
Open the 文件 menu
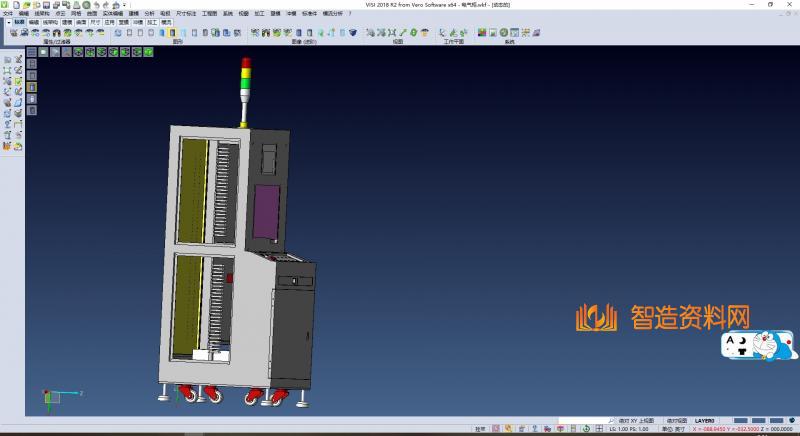click(7, 13)
